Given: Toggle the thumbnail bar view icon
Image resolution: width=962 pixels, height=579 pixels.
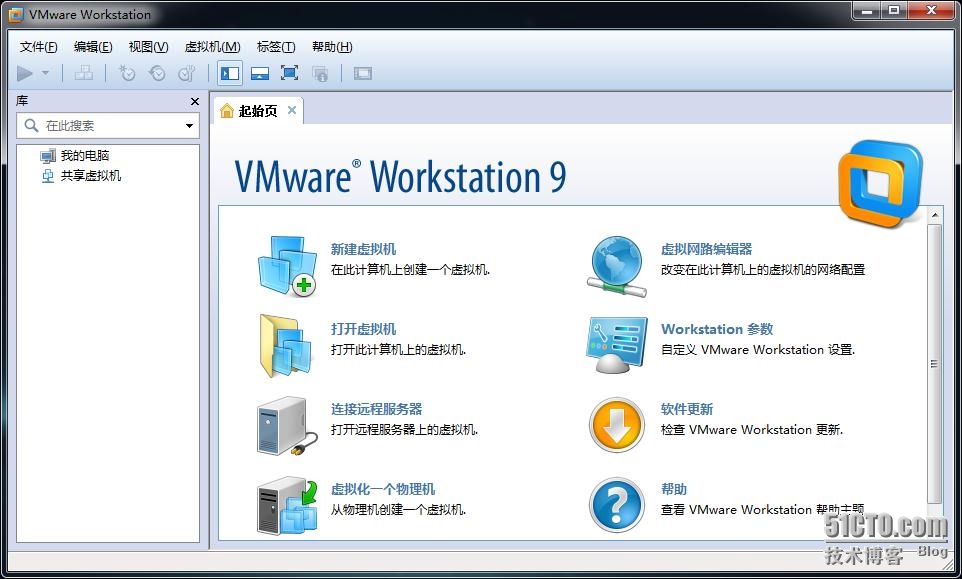Looking at the screenshot, I should (260, 74).
